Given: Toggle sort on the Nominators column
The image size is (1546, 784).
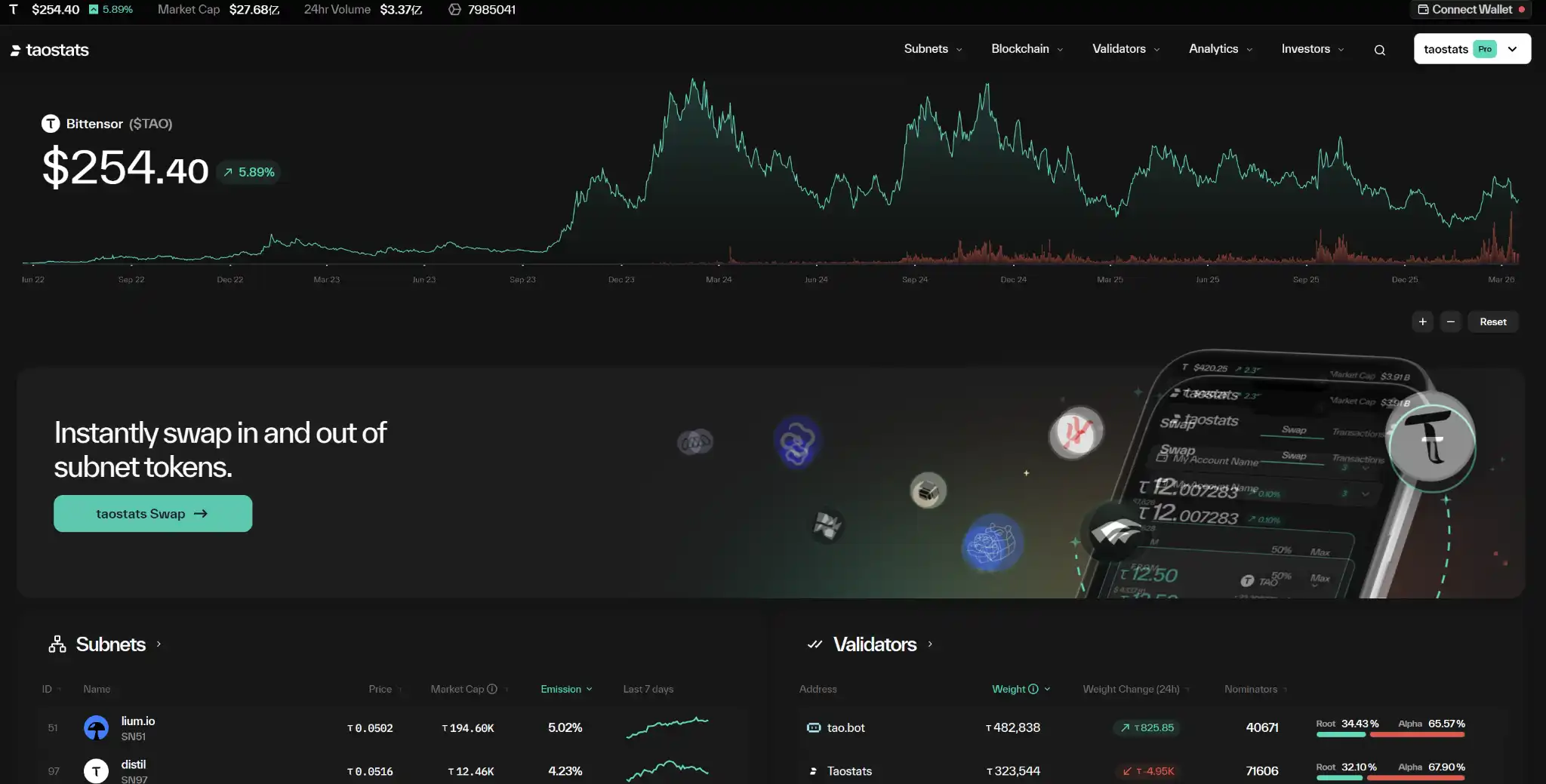Looking at the screenshot, I should [1253, 689].
